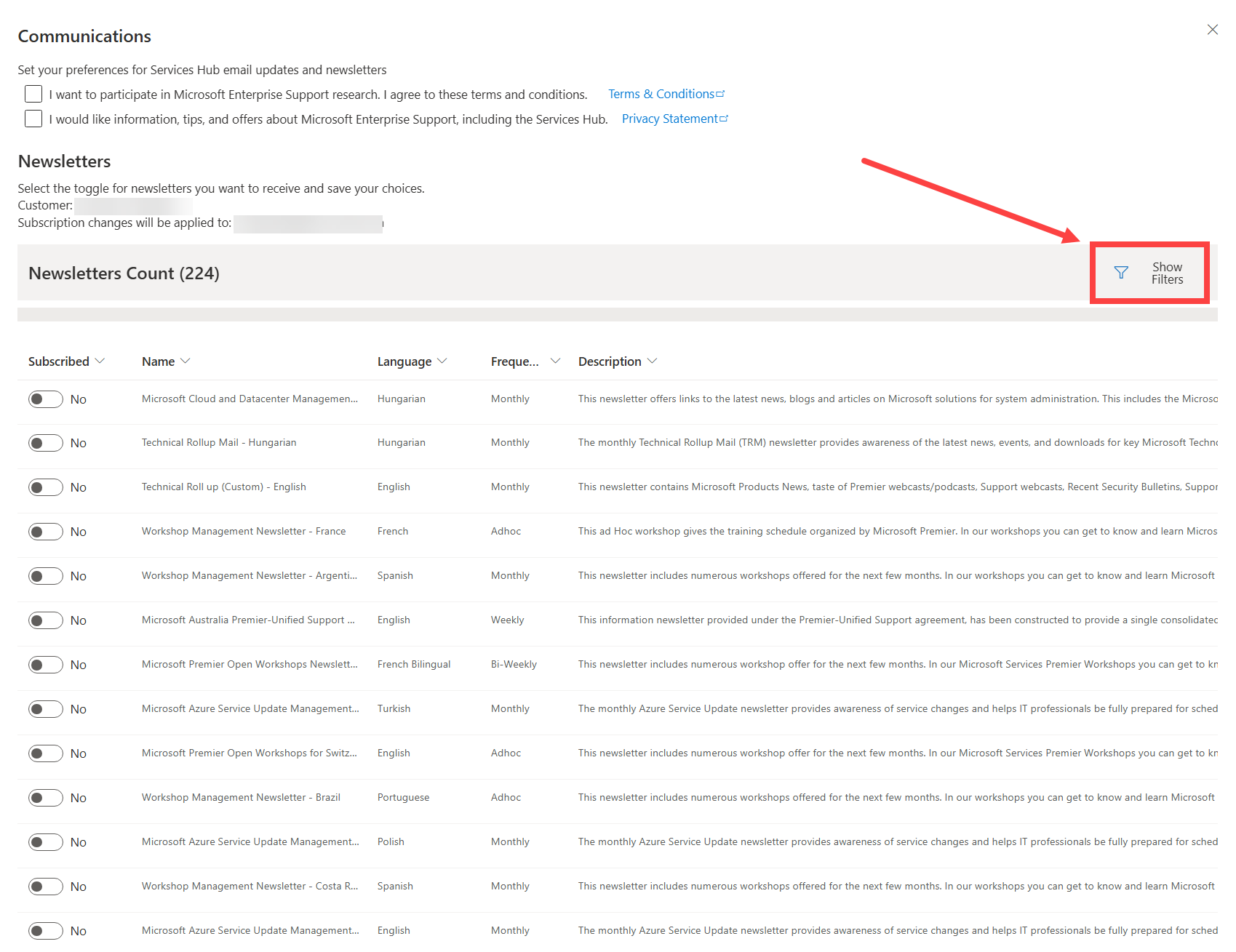
Task: Click Polish language cell
Action: pos(391,841)
